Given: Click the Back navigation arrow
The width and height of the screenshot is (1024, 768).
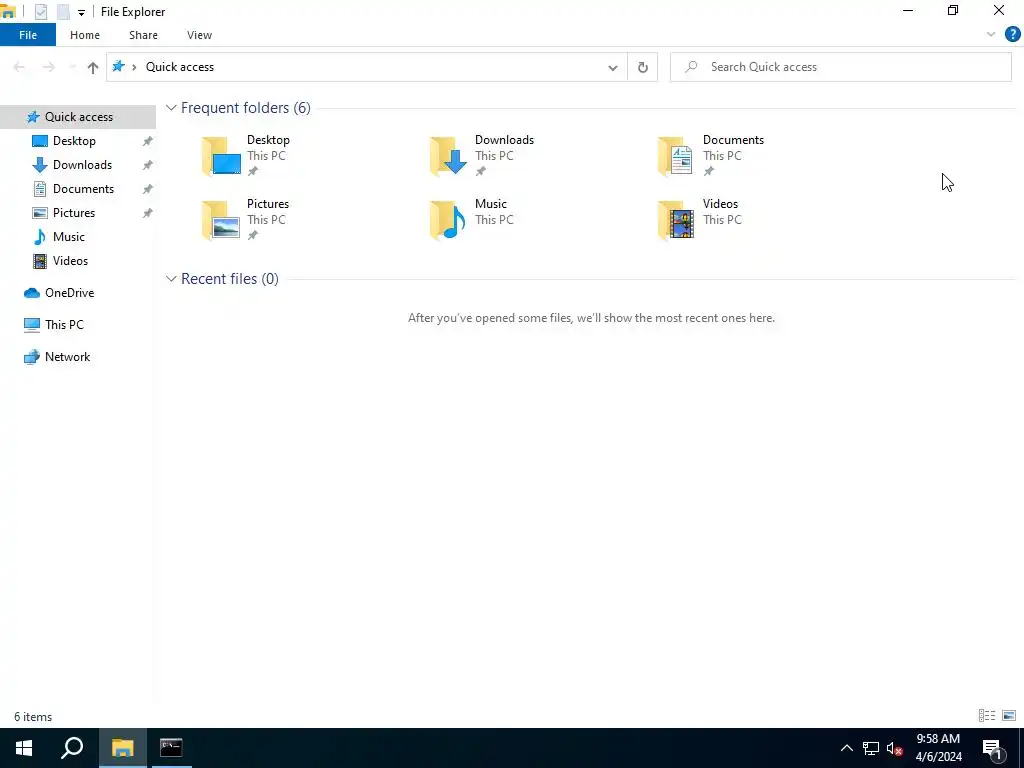Looking at the screenshot, I should pos(19,67).
